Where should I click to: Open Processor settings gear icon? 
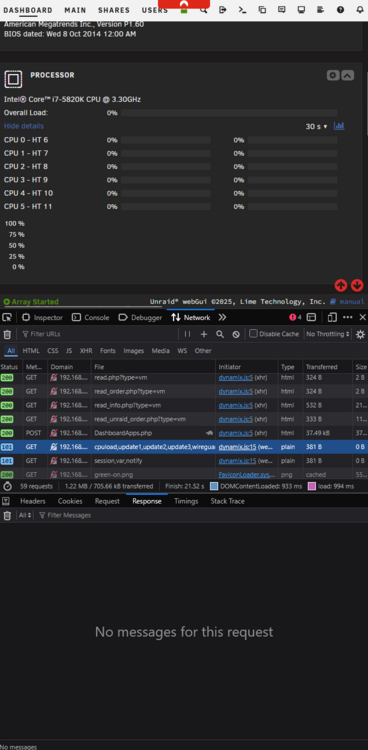[333, 75]
